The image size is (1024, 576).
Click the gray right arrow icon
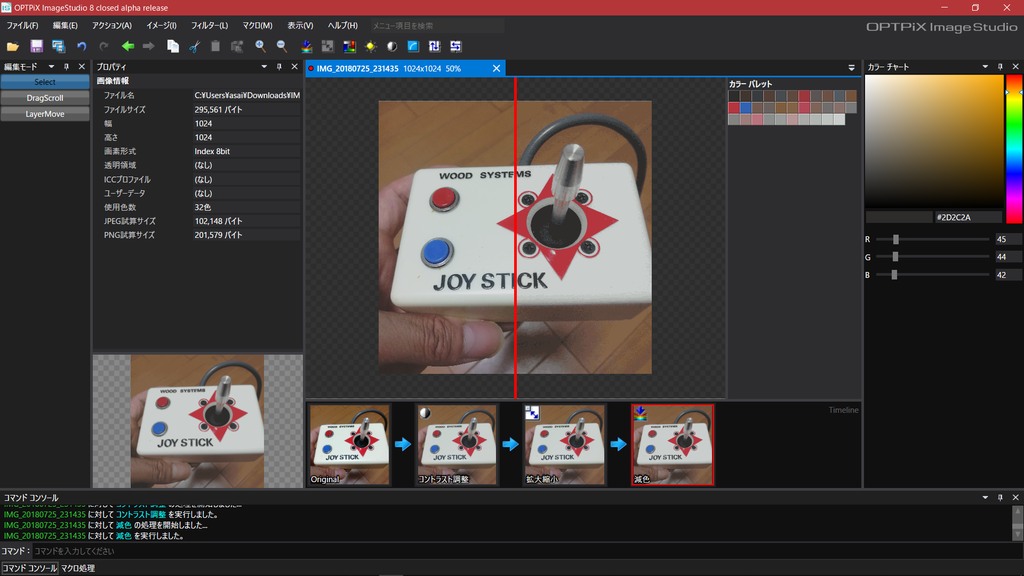click(149, 46)
